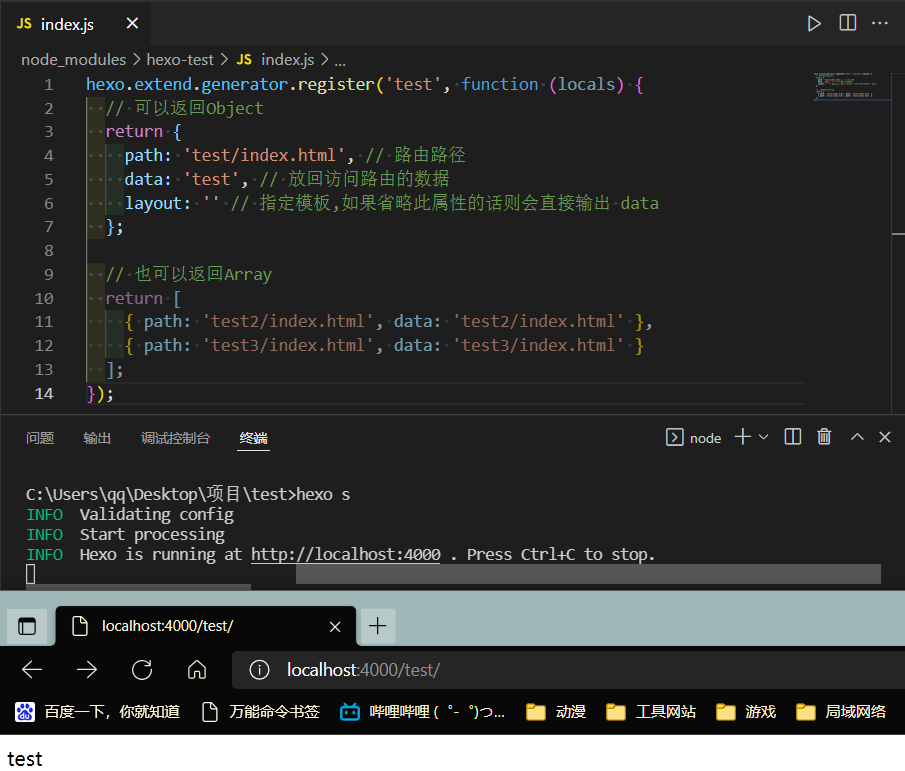
Task: Split the terminal panel
Action: tap(793, 437)
